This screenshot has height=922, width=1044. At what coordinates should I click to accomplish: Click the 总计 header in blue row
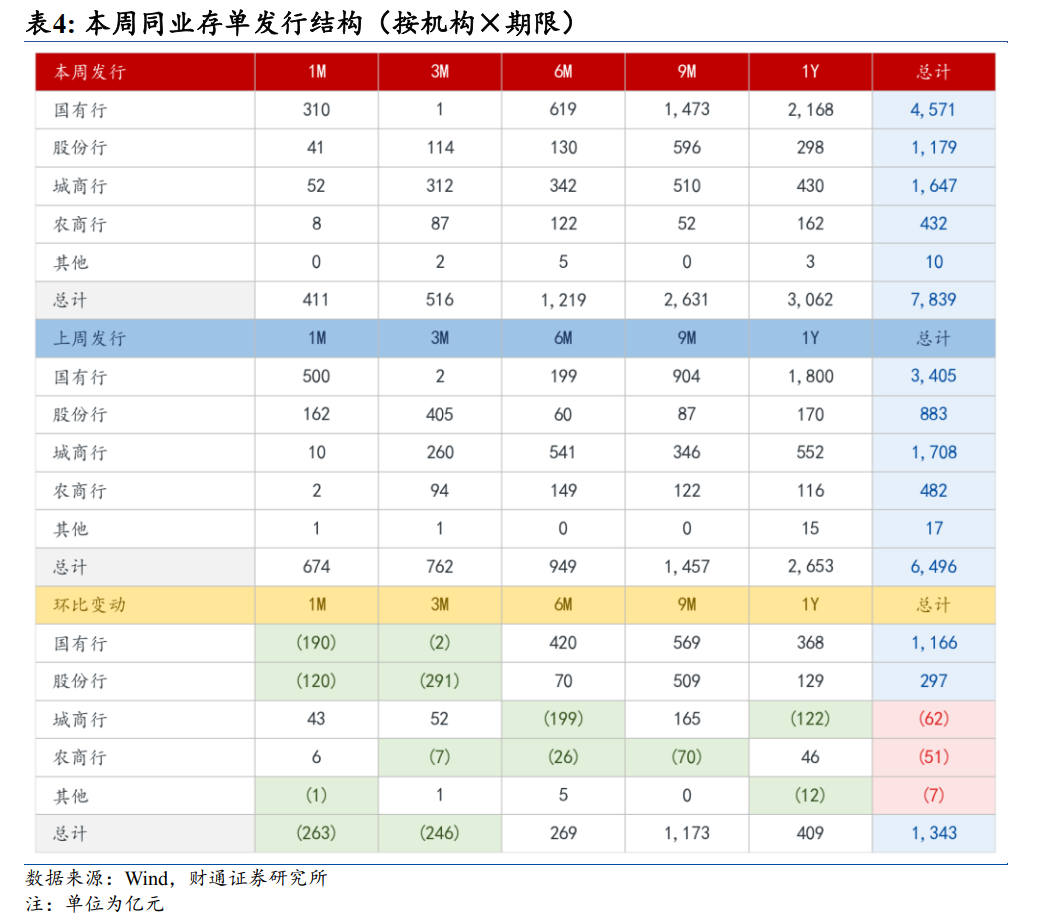point(933,338)
